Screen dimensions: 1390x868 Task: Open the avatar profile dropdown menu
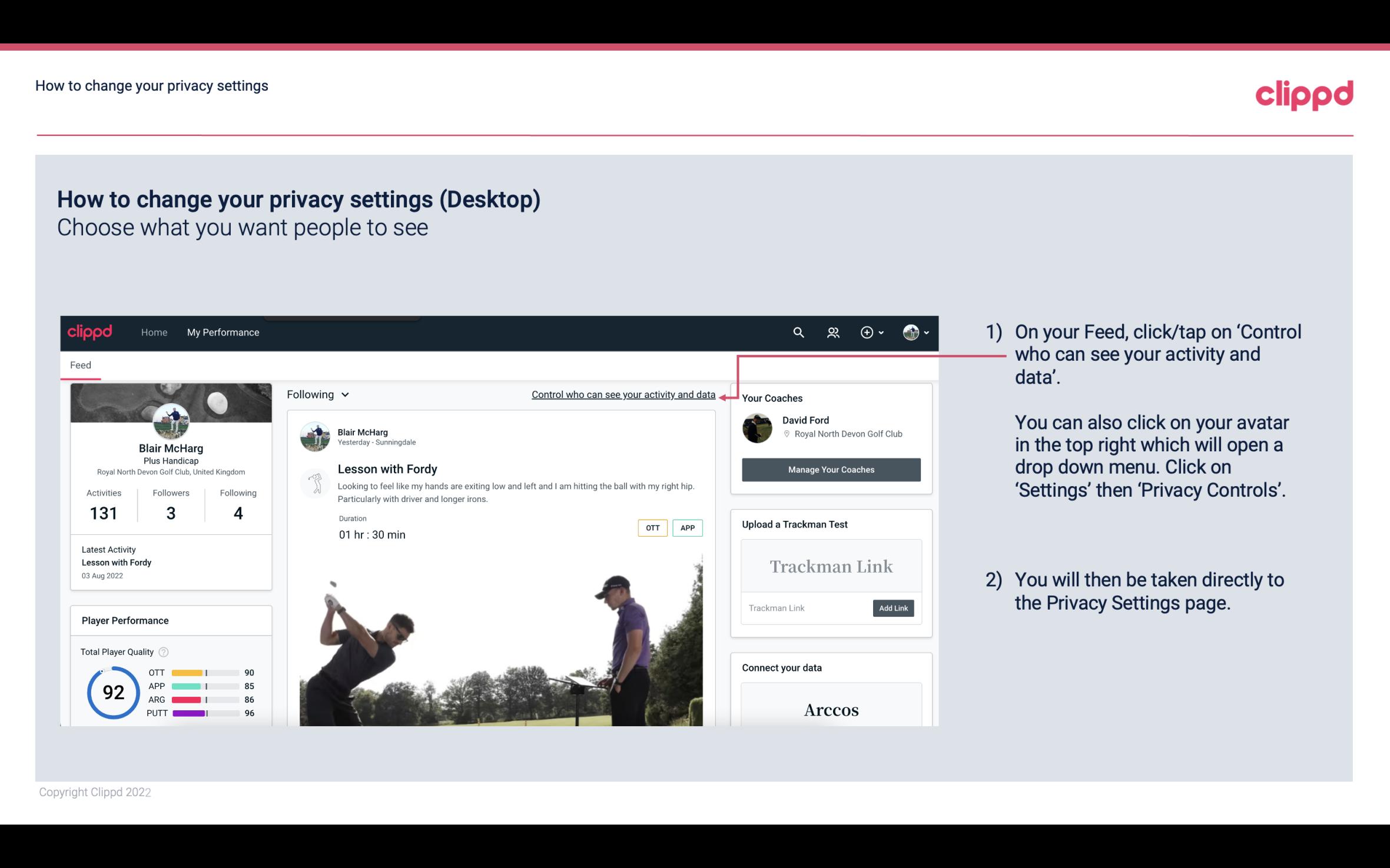coord(912,332)
